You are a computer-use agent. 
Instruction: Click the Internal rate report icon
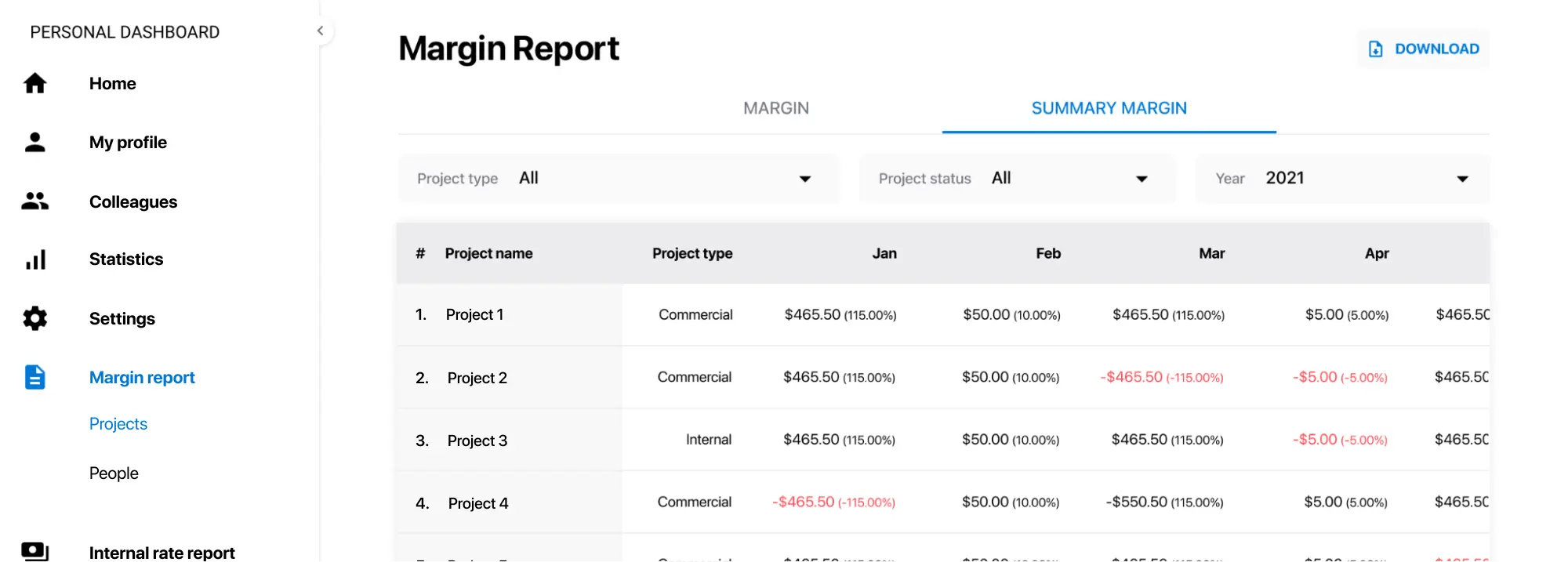(x=34, y=552)
